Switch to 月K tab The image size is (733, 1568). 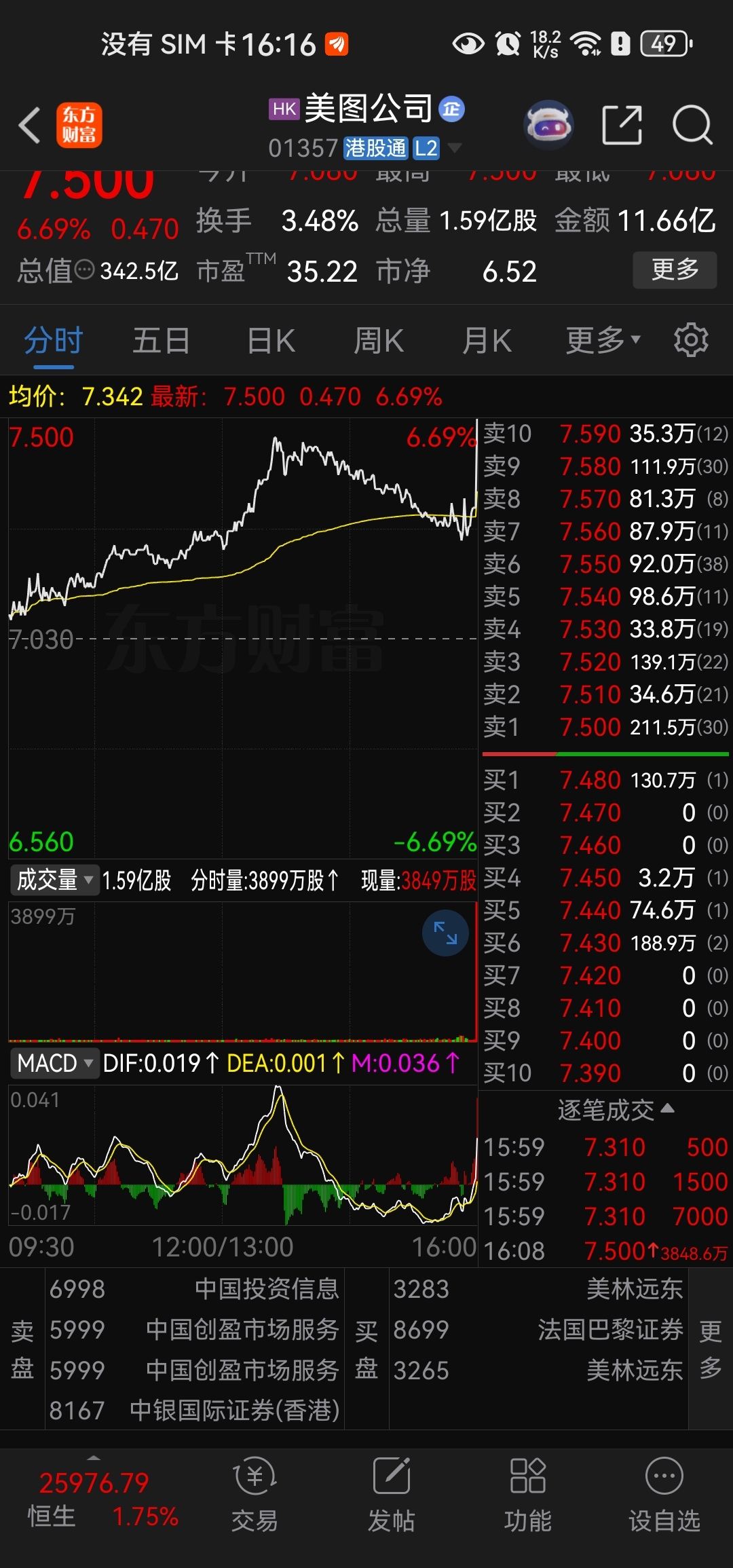(x=487, y=340)
